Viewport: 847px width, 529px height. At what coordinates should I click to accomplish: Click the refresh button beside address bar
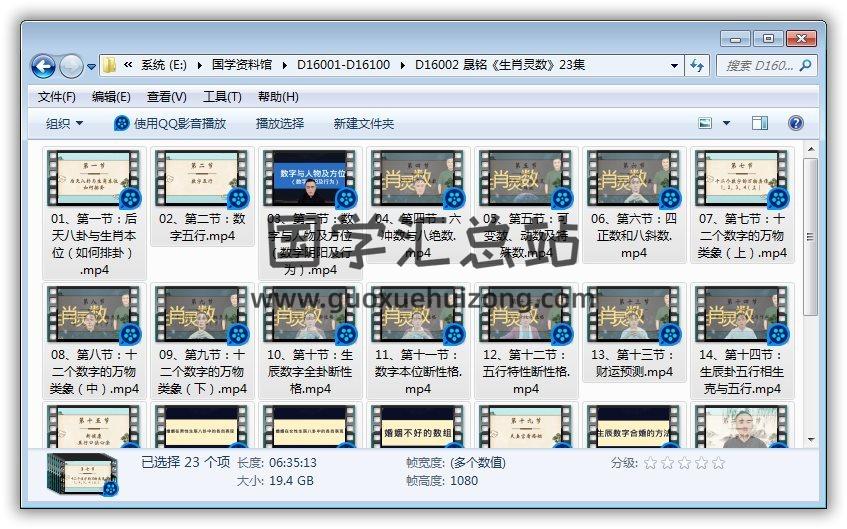tap(698, 66)
